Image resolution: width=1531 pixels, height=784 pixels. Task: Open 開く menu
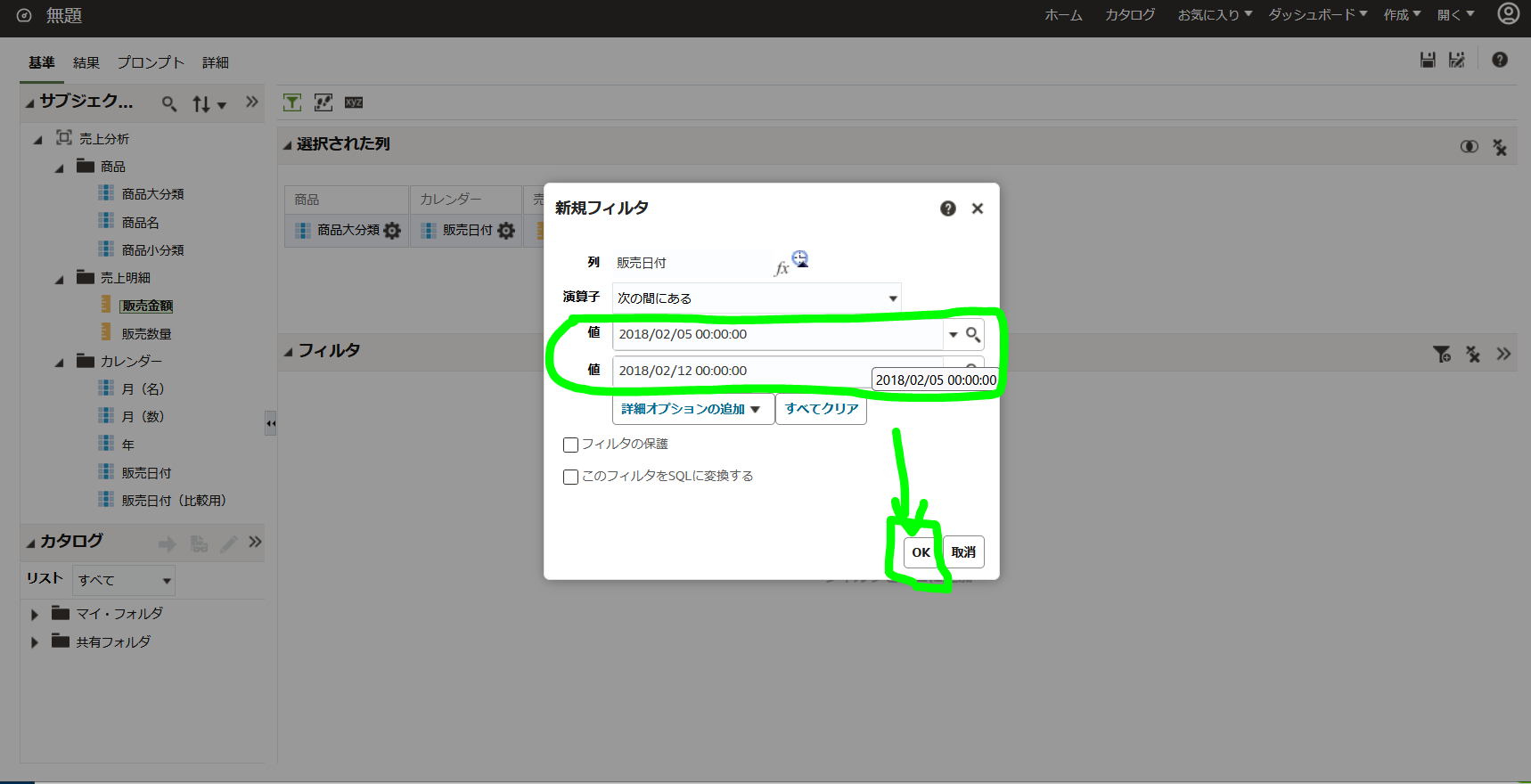(x=1455, y=15)
